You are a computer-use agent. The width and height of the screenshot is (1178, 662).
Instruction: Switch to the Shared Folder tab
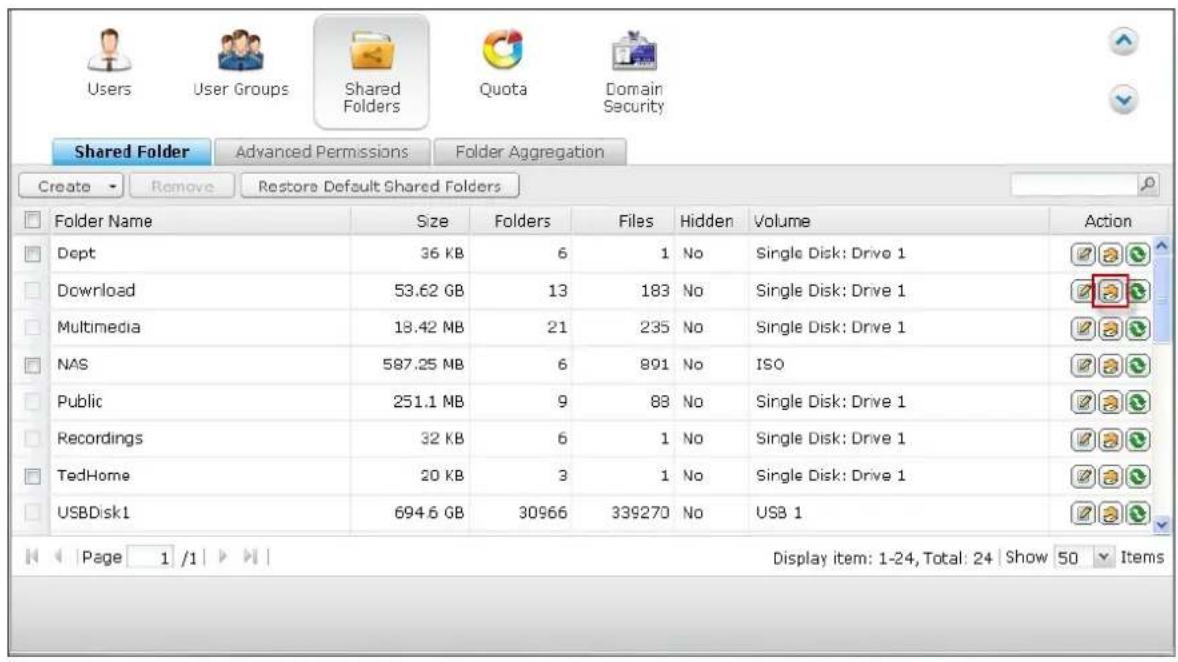coord(131,151)
